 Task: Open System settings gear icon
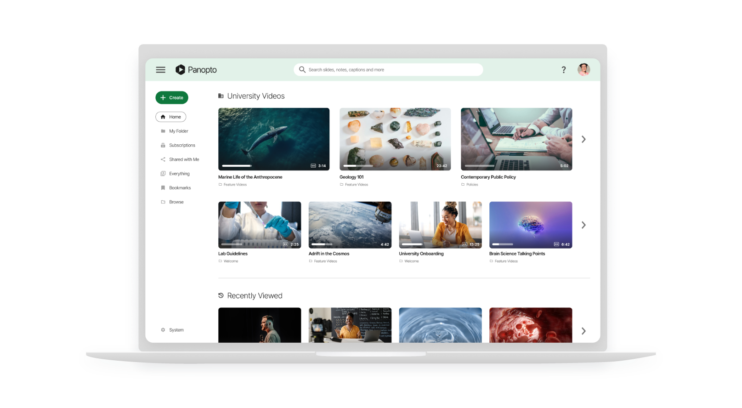[x=163, y=330]
